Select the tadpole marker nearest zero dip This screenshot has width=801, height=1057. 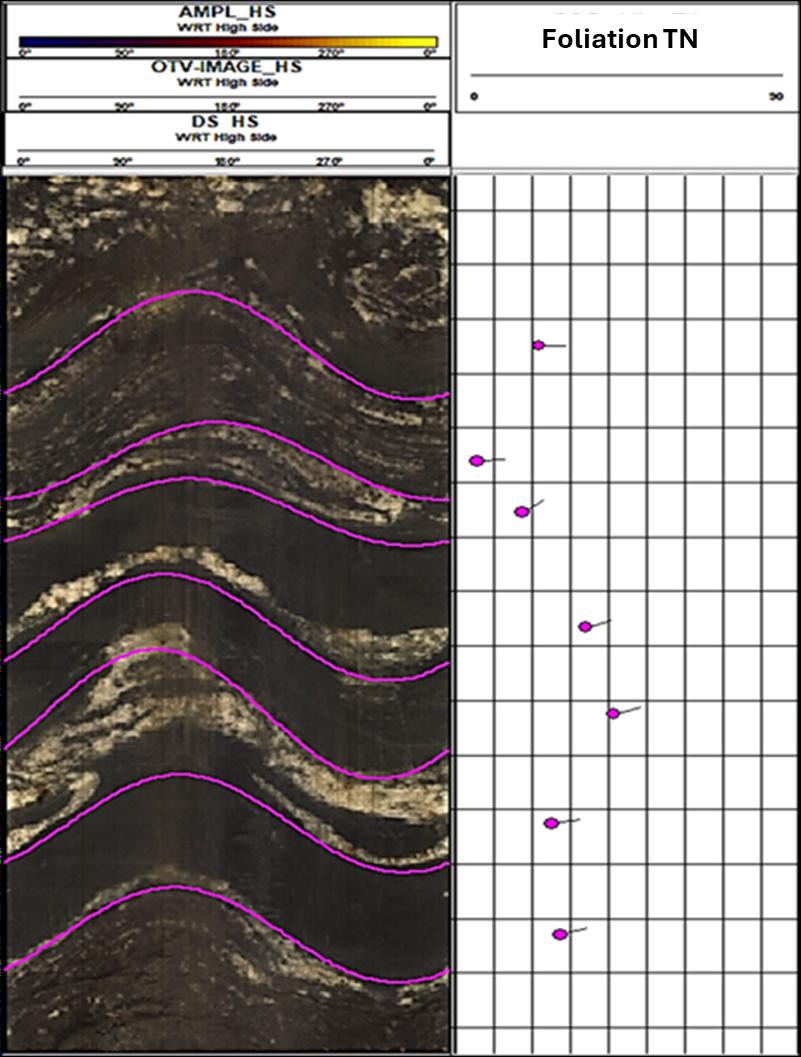click(x=477, y=460)
